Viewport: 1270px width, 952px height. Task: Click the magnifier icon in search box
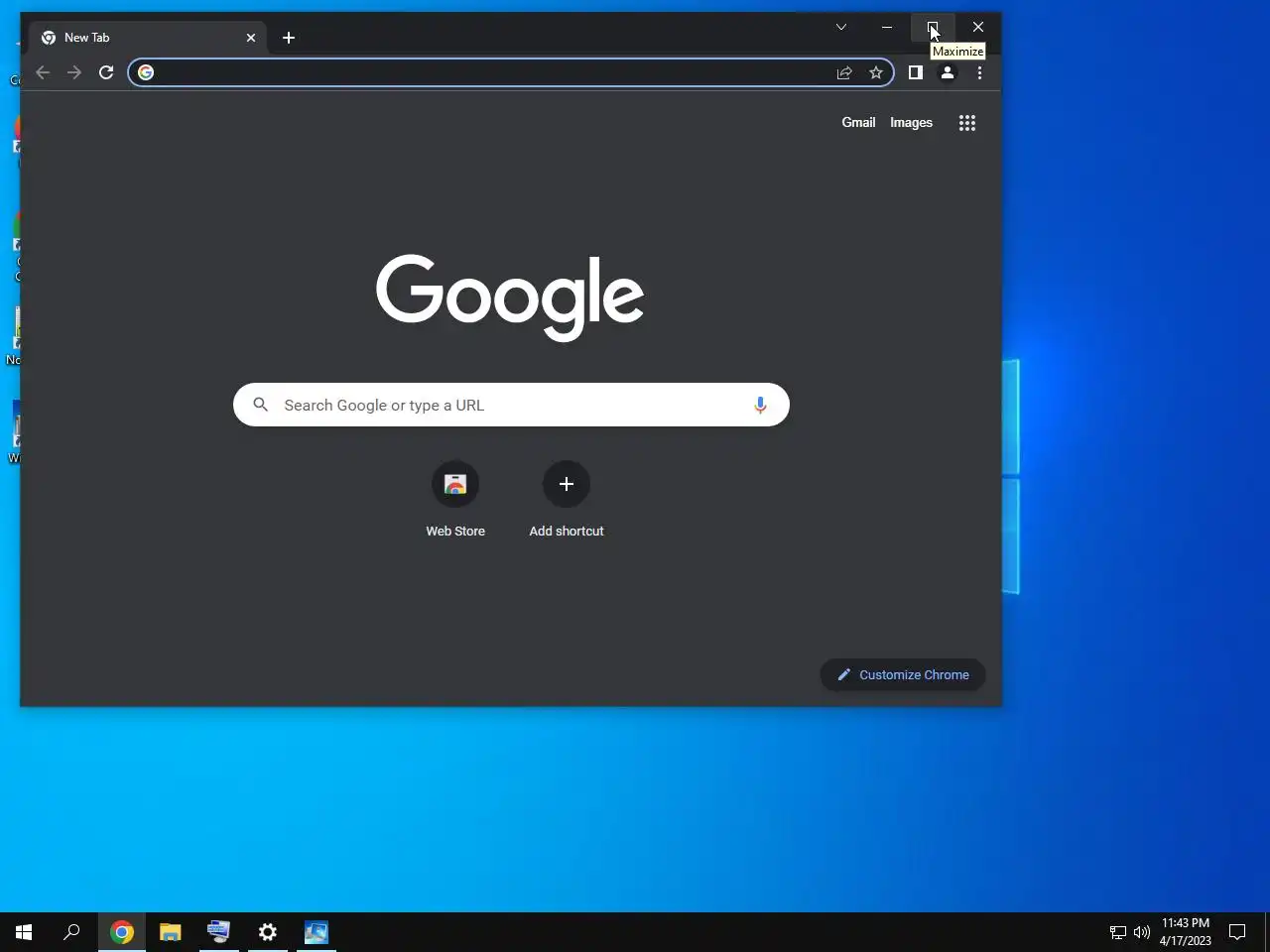tap(261, 405)
